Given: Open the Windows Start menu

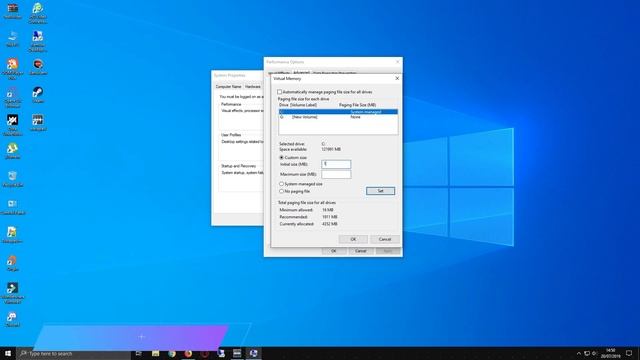Looking at the screenshot, I should pyautogui.click(x=8, y=353).
